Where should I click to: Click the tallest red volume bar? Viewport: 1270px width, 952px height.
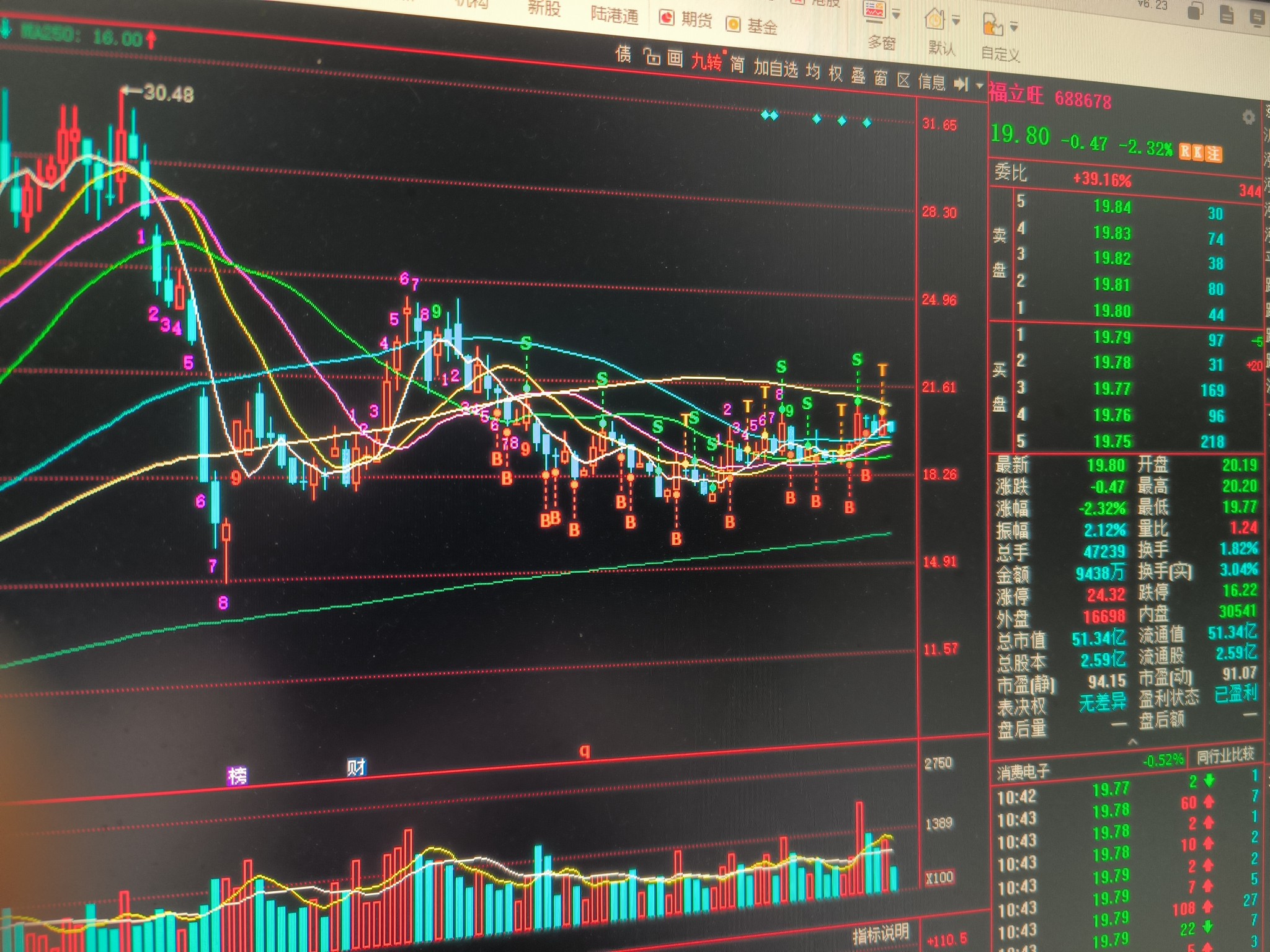pyautogui.click(x=859, y=847)
